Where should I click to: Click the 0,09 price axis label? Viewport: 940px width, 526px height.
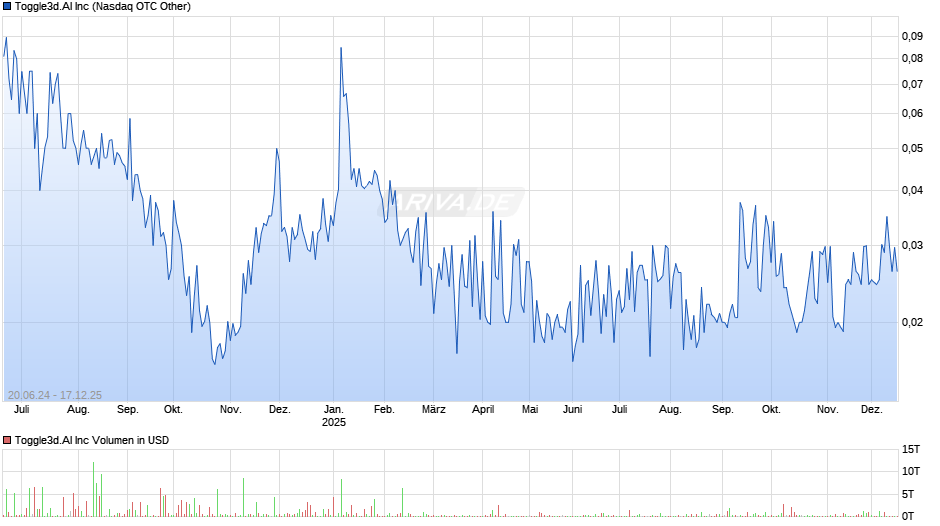point(912,37)
